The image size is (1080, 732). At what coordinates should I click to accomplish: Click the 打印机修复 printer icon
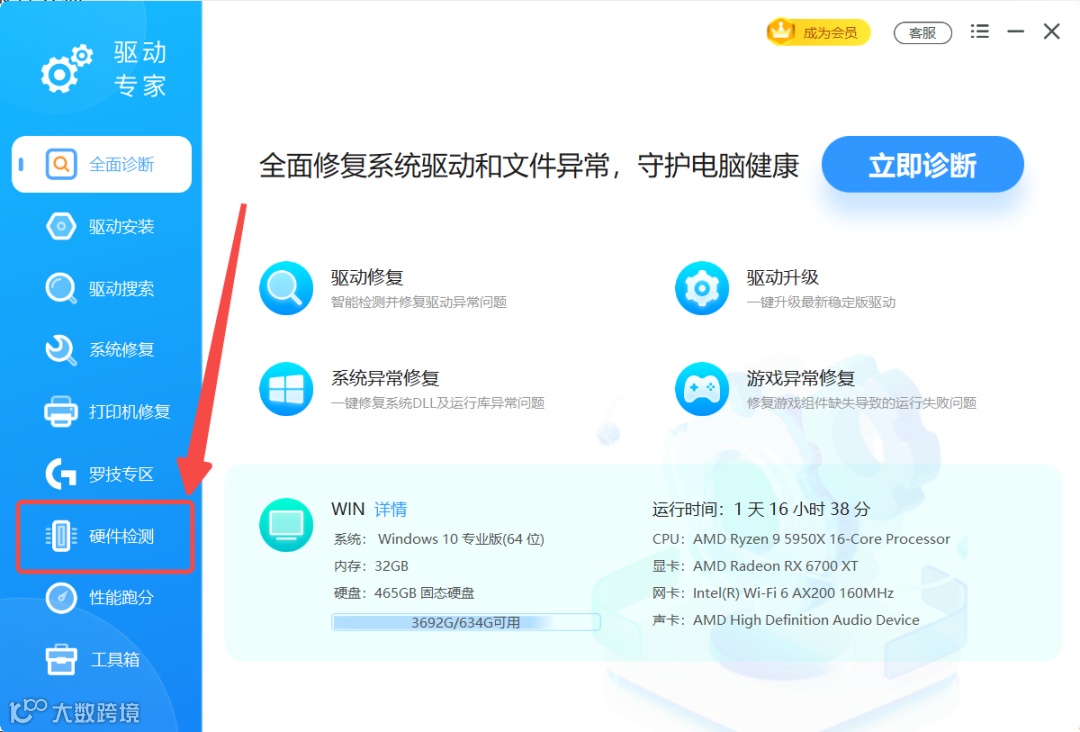[61, 411]
